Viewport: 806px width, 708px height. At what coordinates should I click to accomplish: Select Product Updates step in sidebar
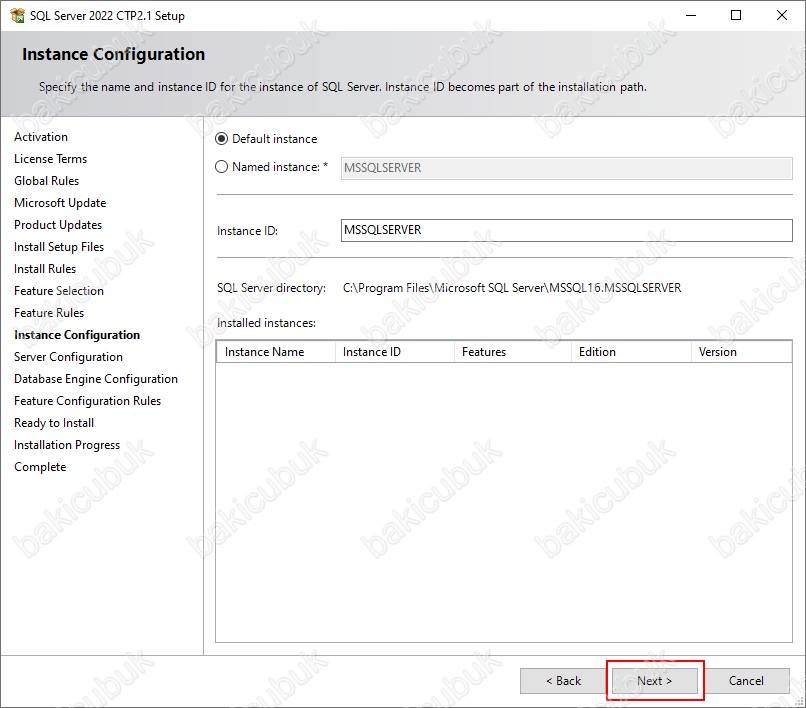coord(58,225)
